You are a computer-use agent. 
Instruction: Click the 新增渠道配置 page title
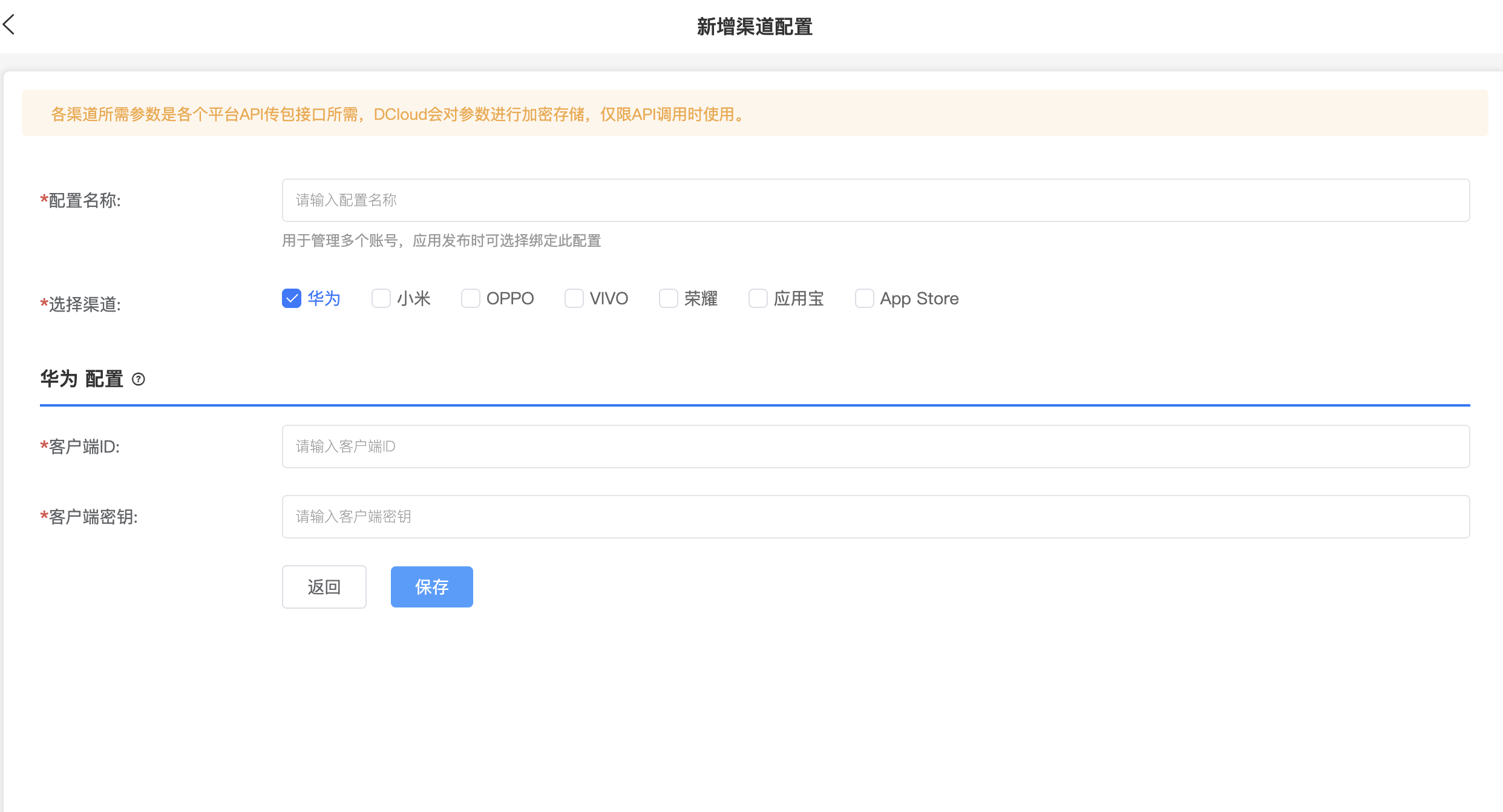click(x=755, y=27)
